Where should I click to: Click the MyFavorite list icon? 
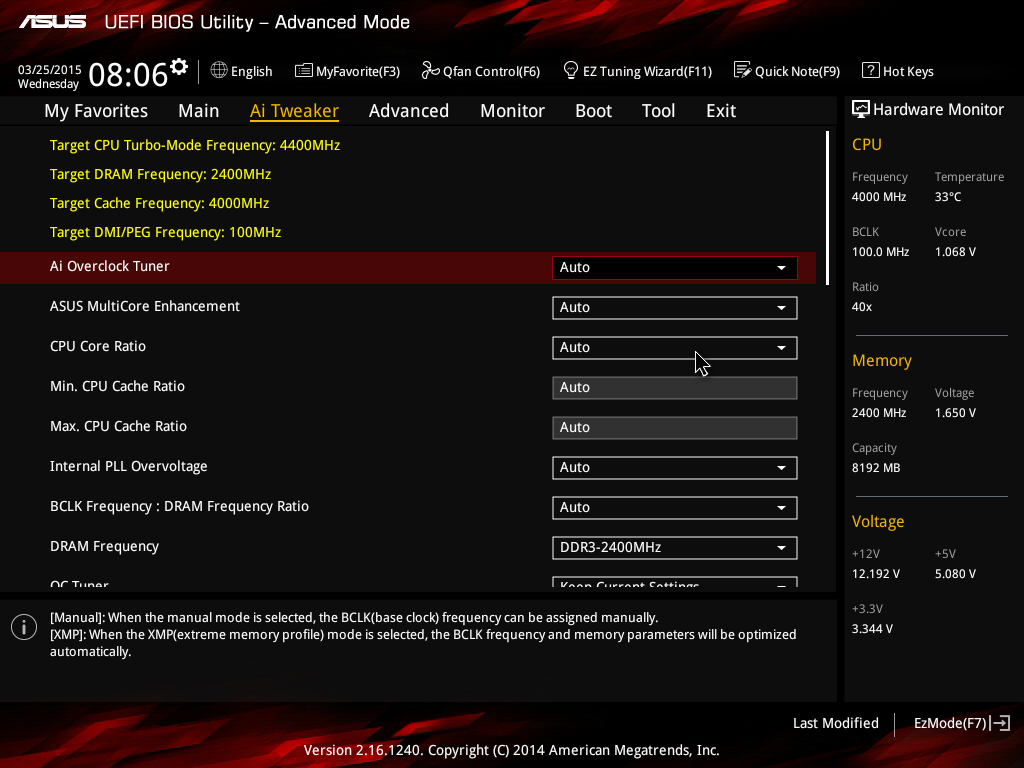coord(304,71)
